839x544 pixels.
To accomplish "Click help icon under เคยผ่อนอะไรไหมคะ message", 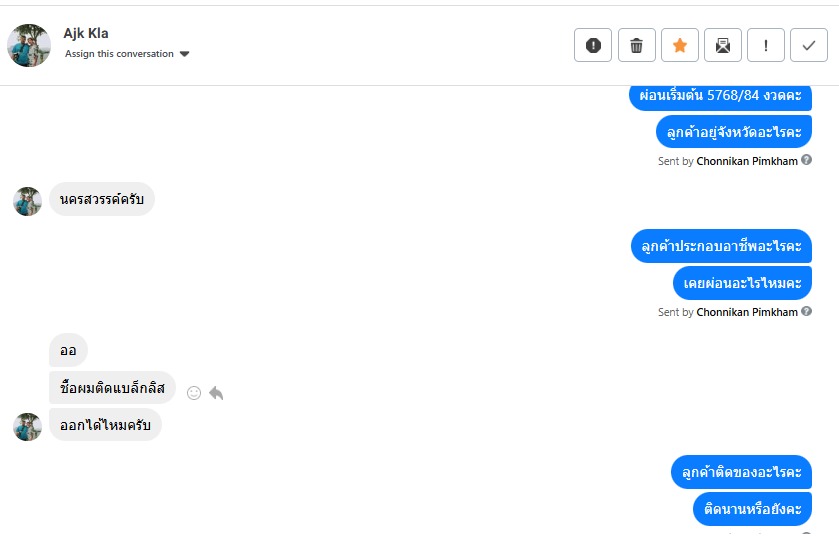I will click(806, 312).
